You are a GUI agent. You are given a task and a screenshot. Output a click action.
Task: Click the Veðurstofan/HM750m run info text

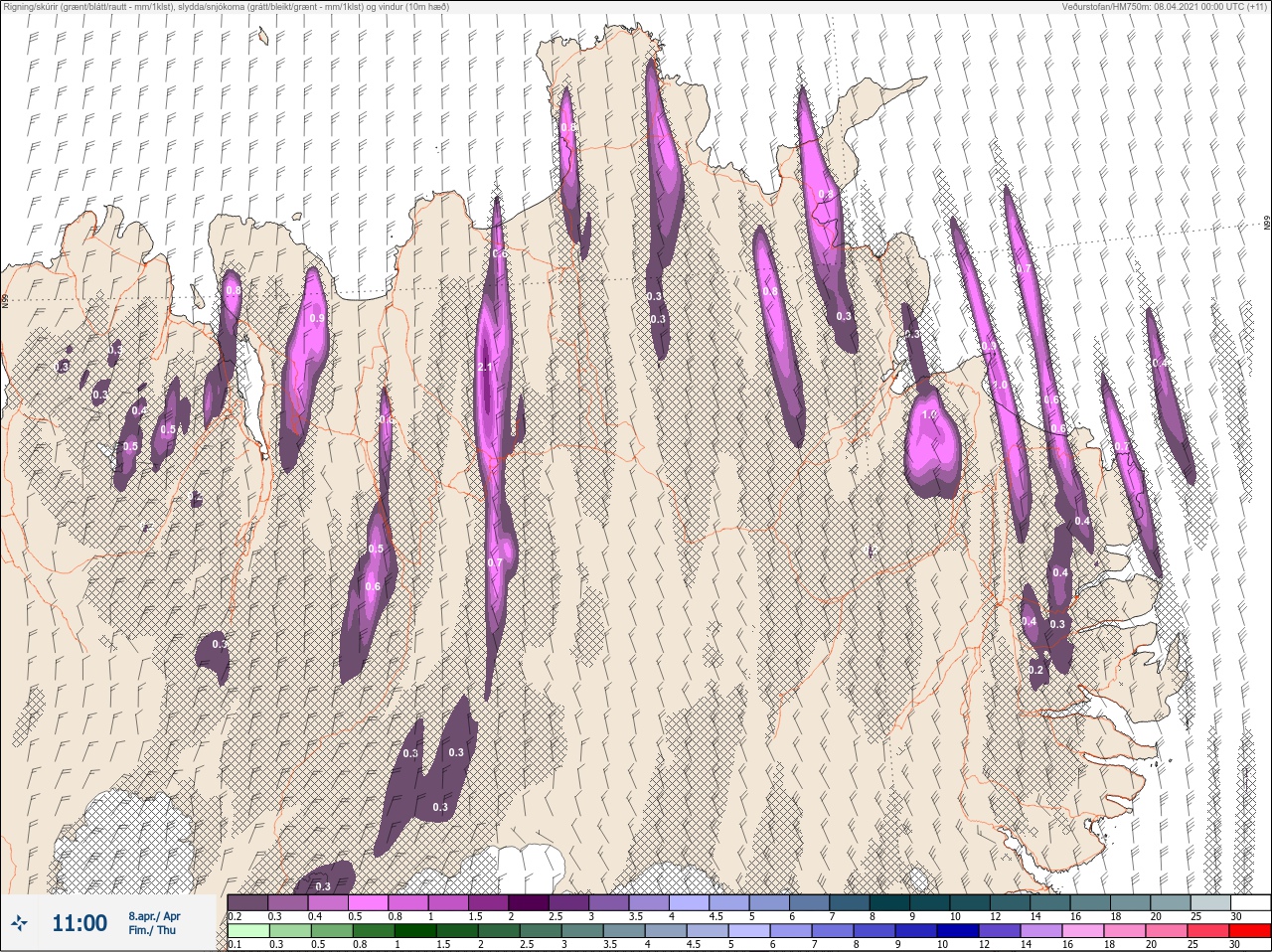coord(1164,7)
